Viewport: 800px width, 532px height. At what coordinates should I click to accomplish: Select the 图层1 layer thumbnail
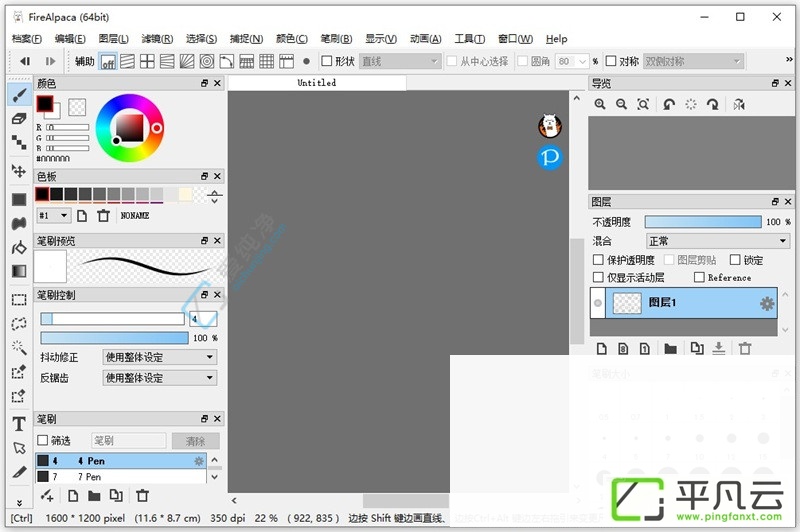[627, 303]
